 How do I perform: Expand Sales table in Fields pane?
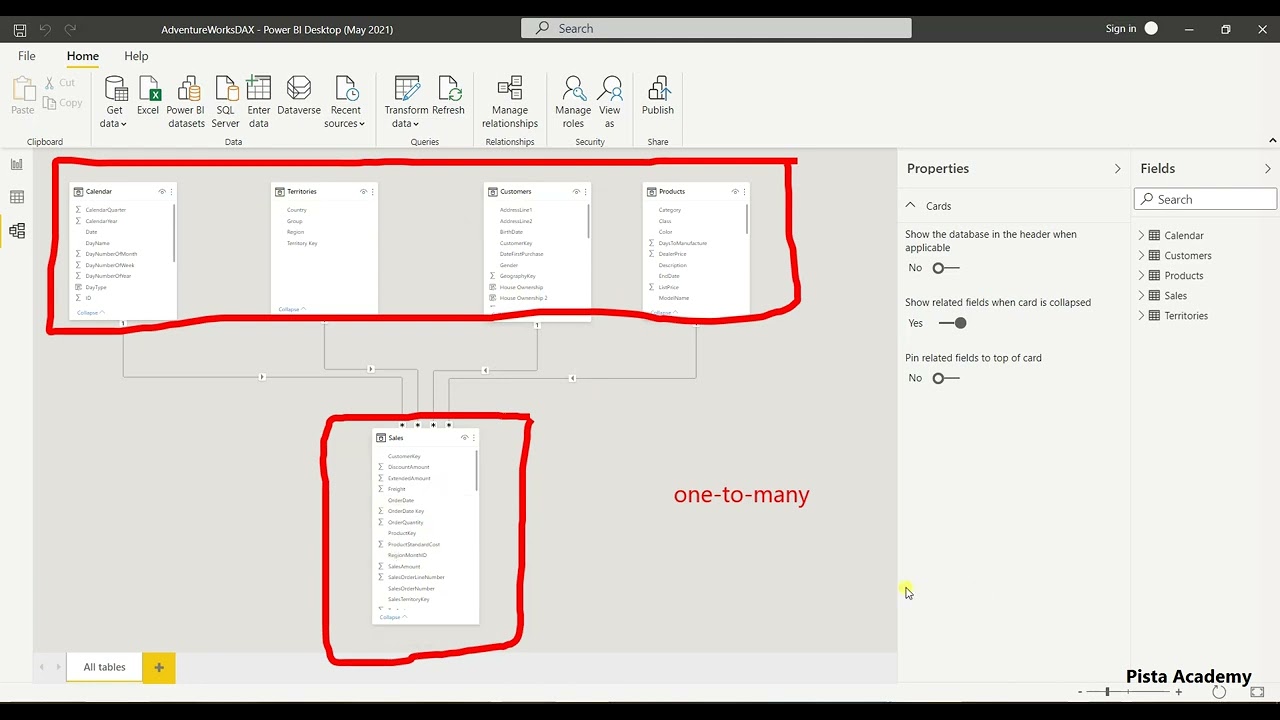pos(1142,296)
